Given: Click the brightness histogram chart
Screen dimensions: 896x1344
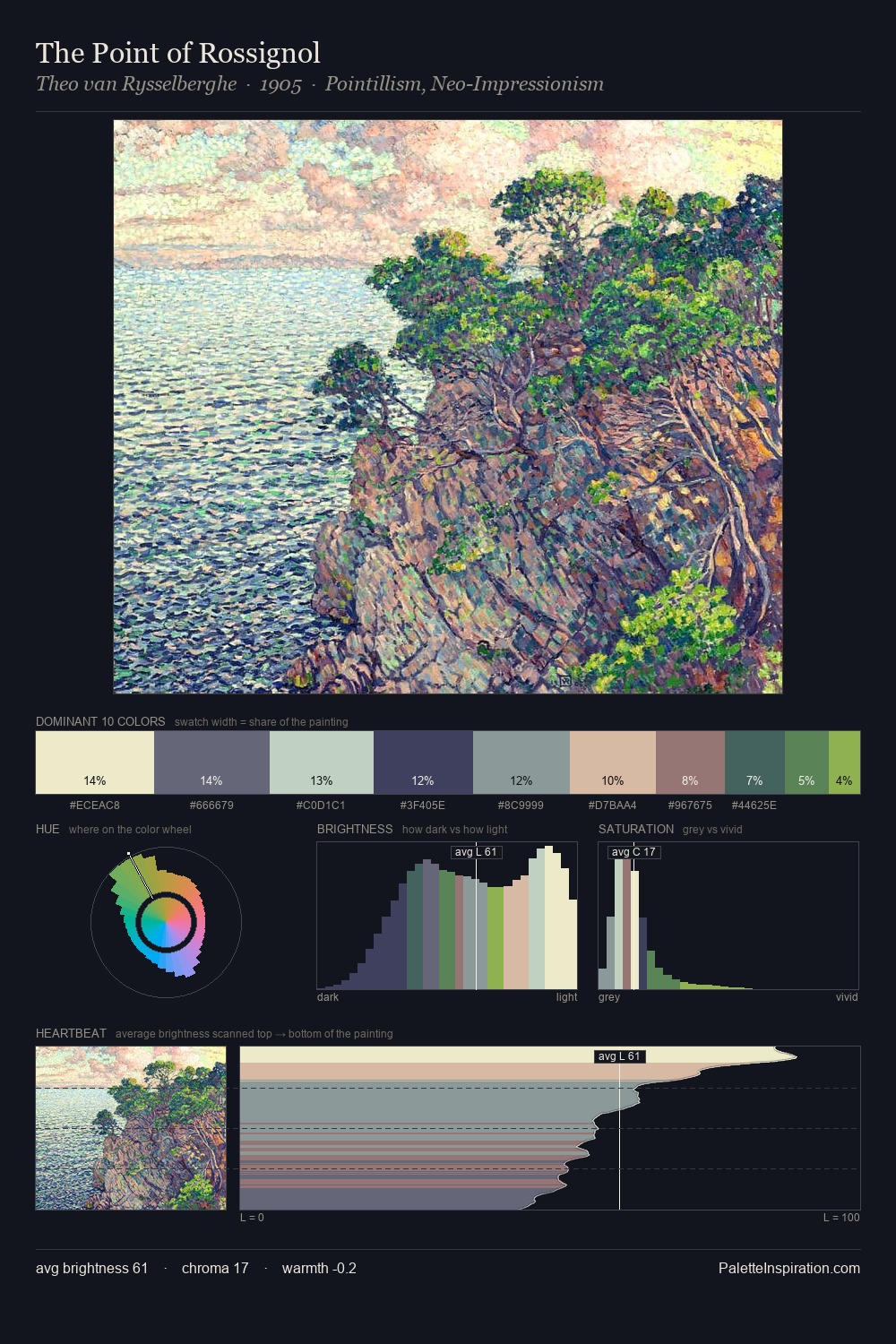Looking at the screenshot, I should click(x=447, y=916).
